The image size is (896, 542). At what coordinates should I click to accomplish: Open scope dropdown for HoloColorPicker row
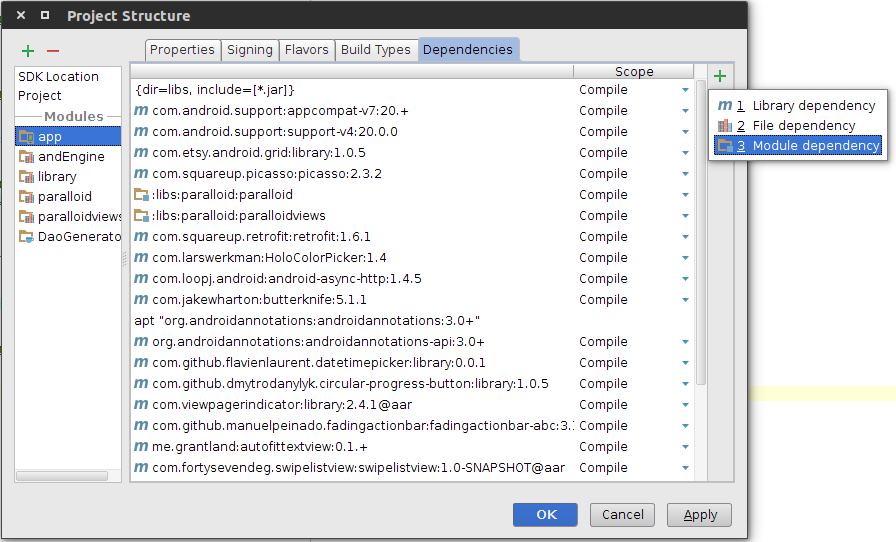click(685, 258)
